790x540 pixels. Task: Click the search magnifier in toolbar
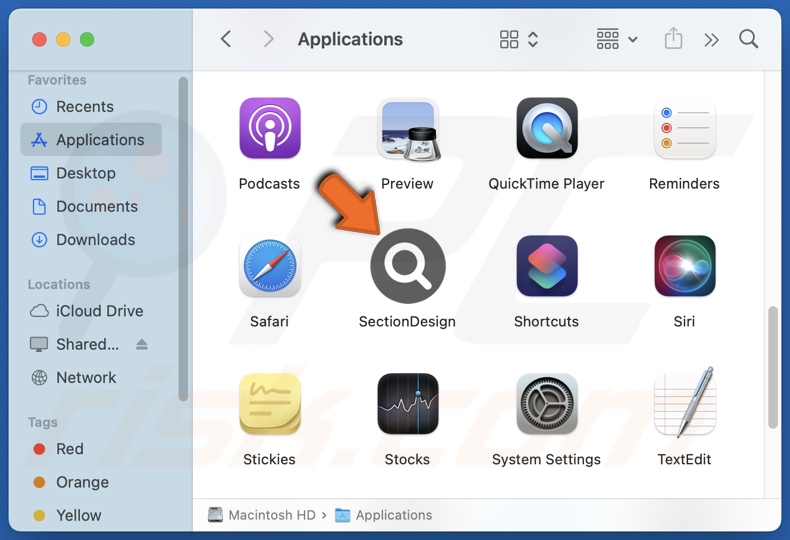[x=748, y=39]
